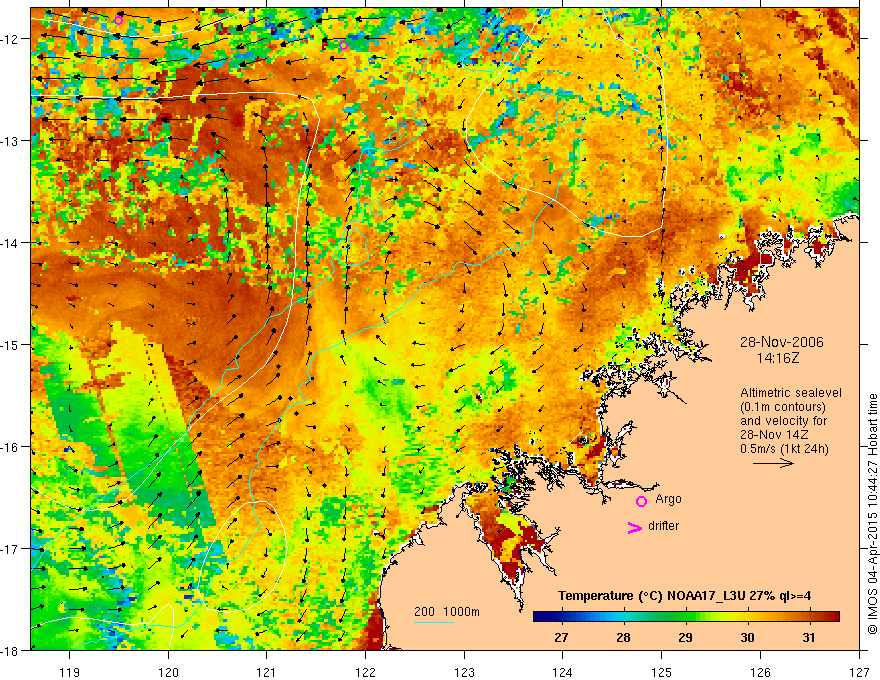Click longitude axis label 126
This screenshot has height=680, width=880.
coord(760,672)
